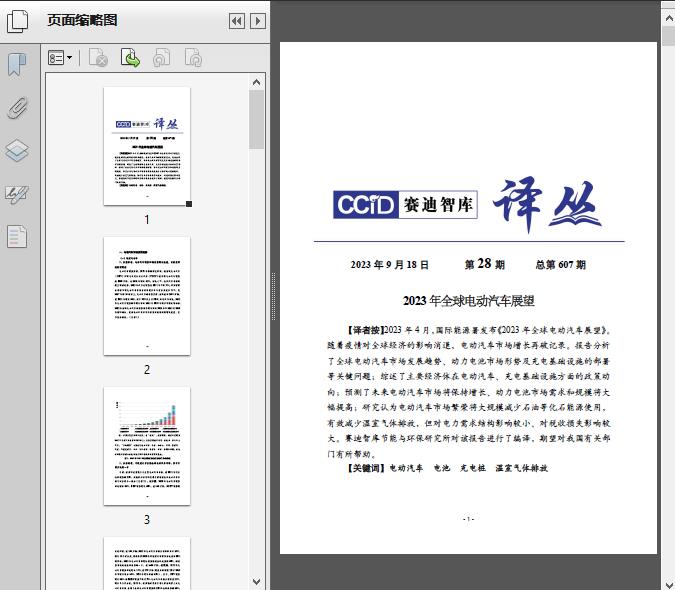Click the extract/insert pages green arrow icon

pyautogui.click(x=130, y=58)
